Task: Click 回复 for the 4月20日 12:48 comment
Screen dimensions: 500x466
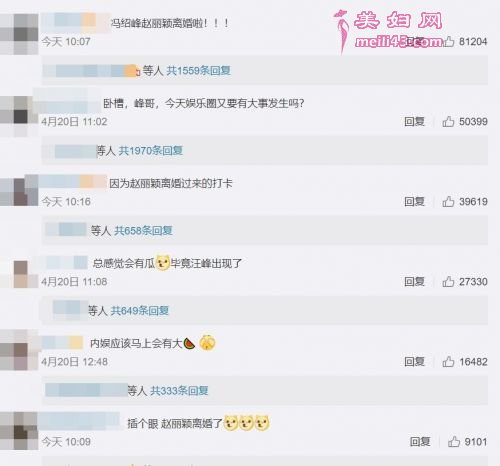Action: coord(414,361)
